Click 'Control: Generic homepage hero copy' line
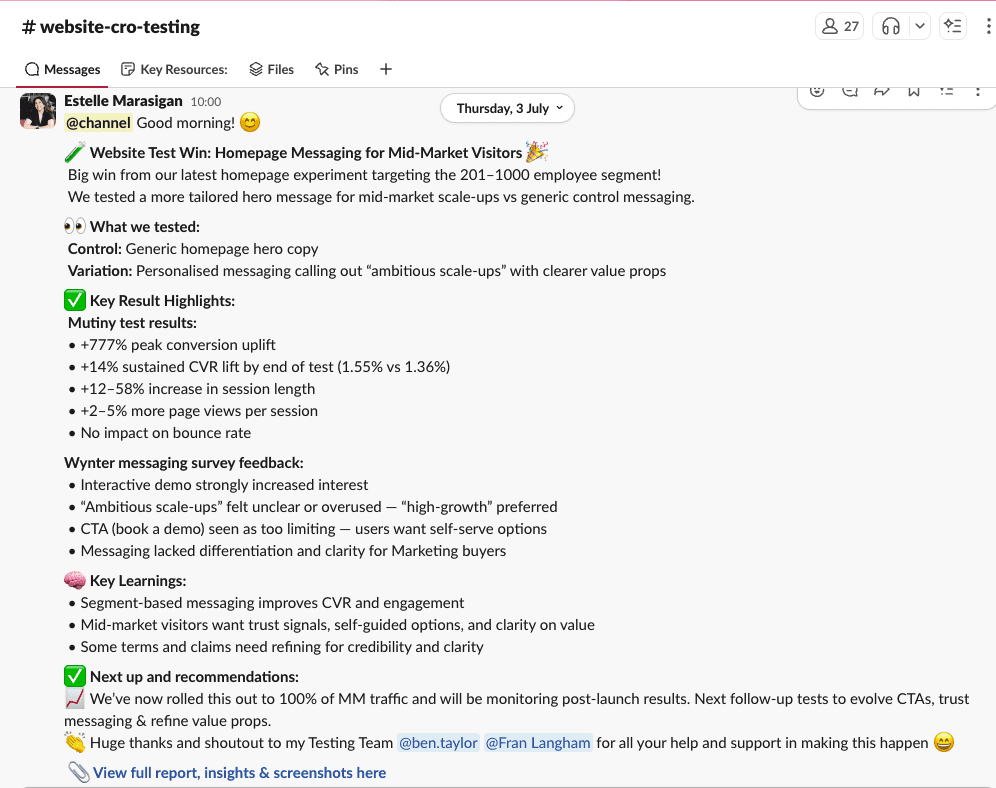 click(x=193, y=249)
